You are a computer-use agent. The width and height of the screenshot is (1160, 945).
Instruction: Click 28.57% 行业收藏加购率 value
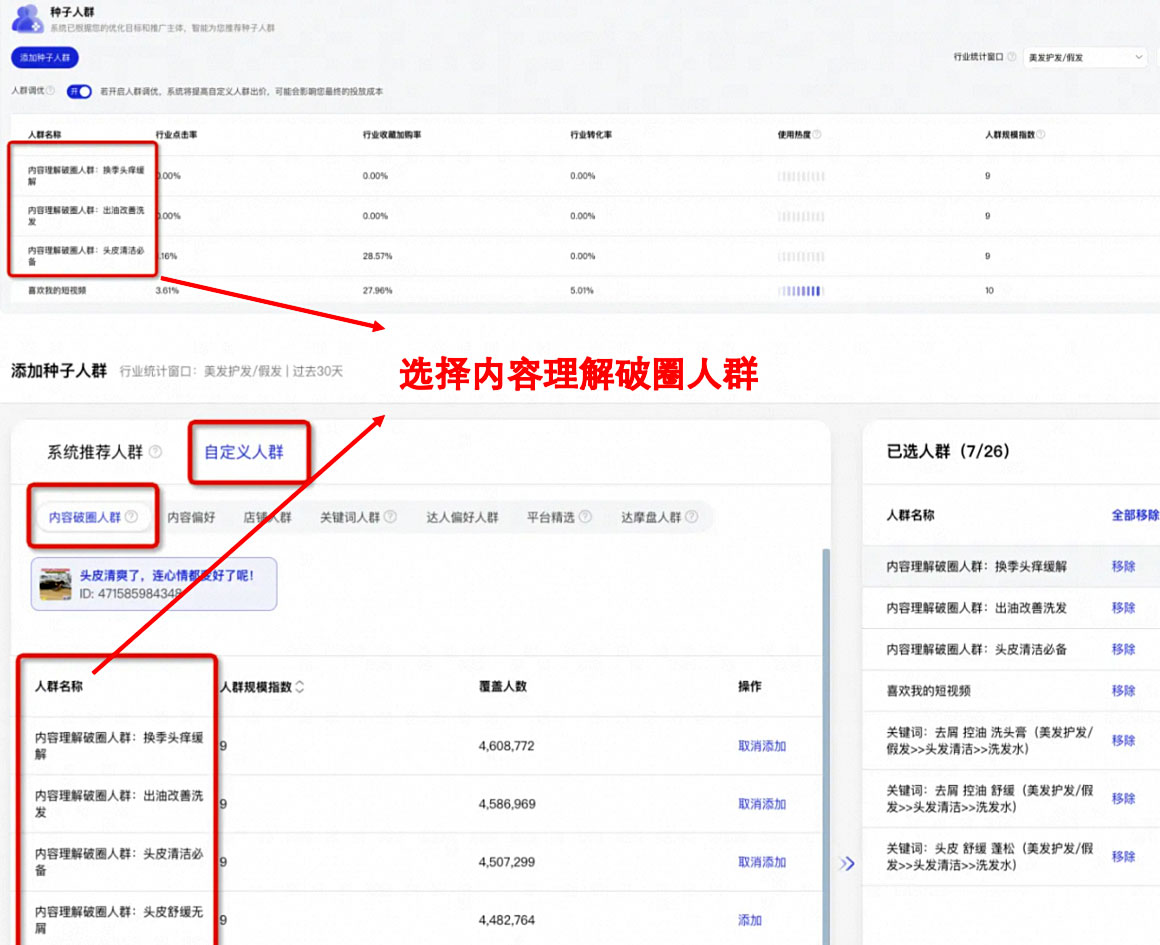[x=377, y=256]
